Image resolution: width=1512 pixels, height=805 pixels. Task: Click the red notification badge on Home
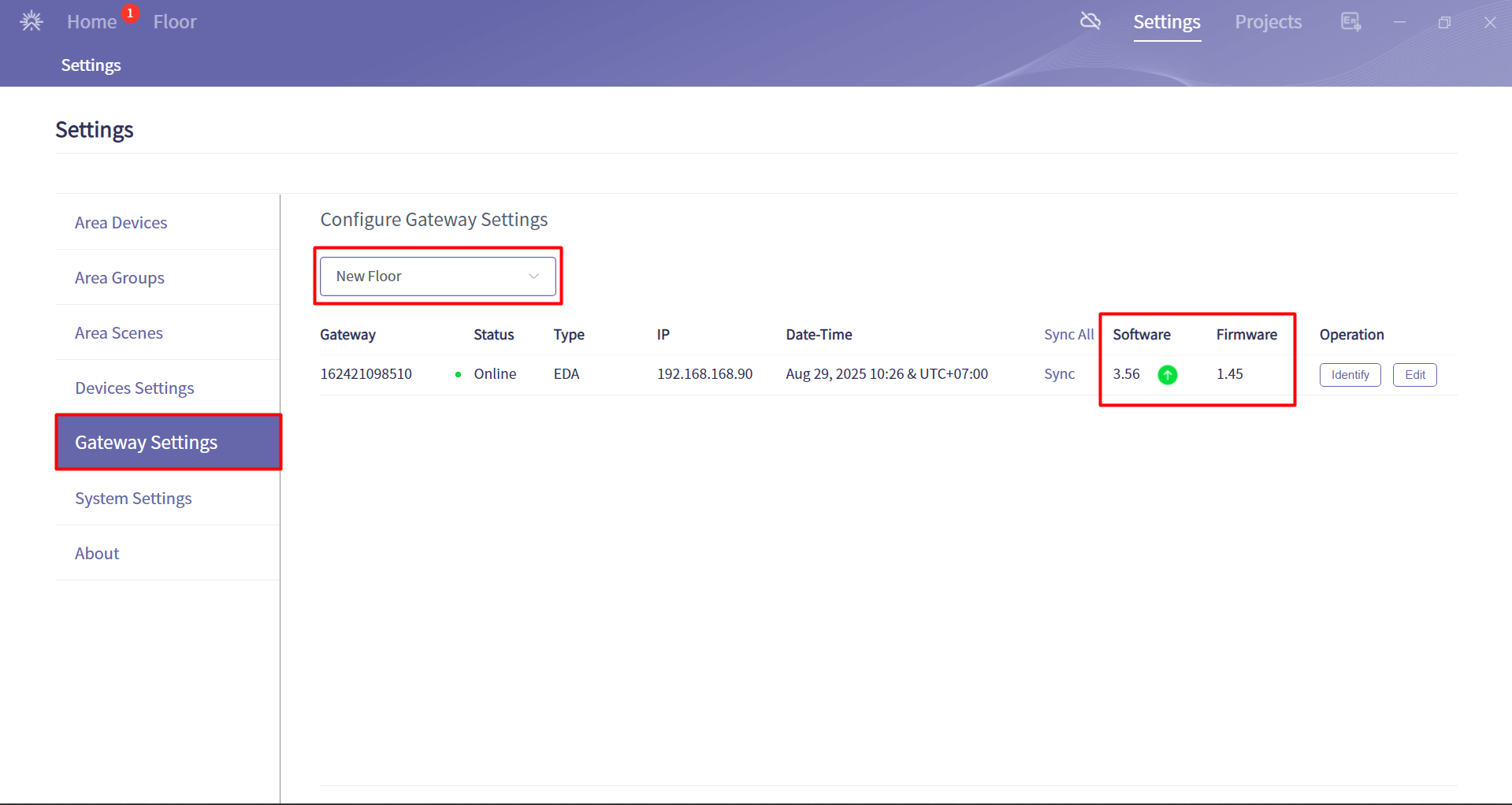pyautogui.click(x=130, y=13)
